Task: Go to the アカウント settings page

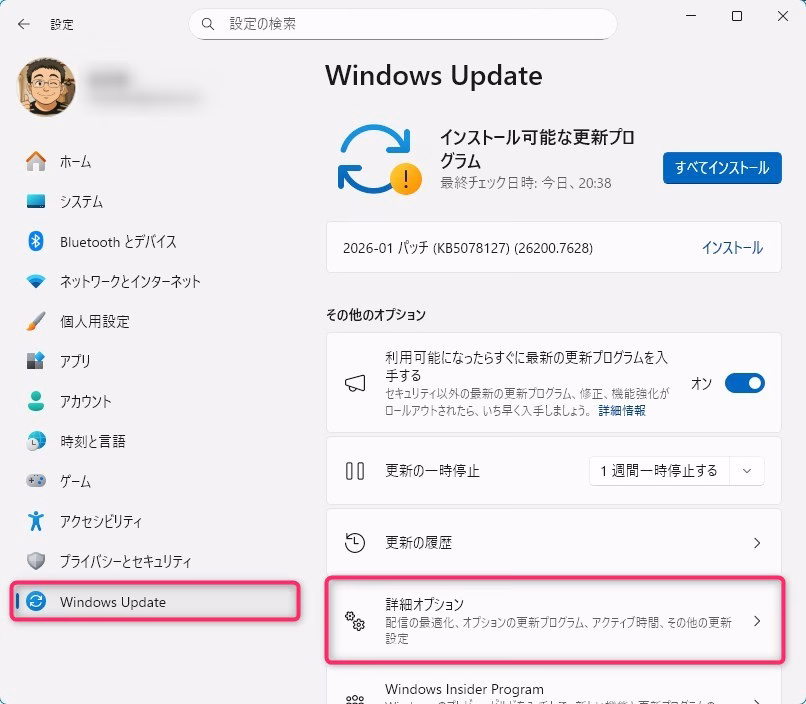Action: pos(85,401)
